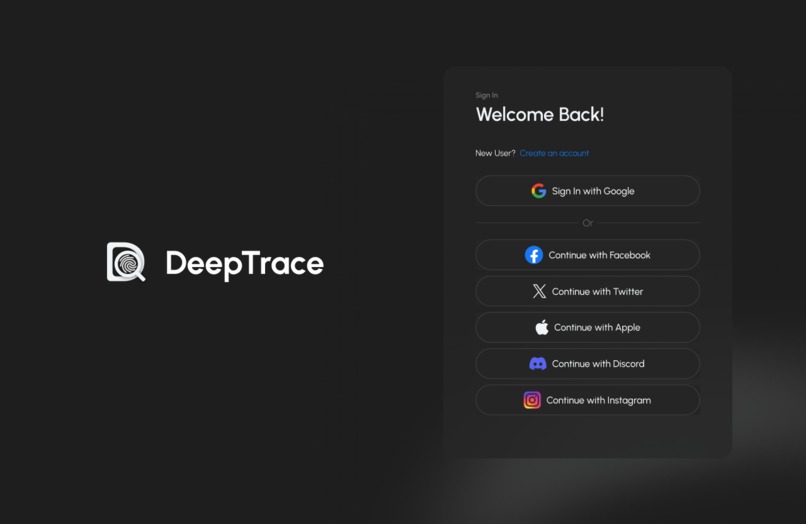Click the Discord logo icon
This screenshot has height=524, width=806.
tap(538, 364)
